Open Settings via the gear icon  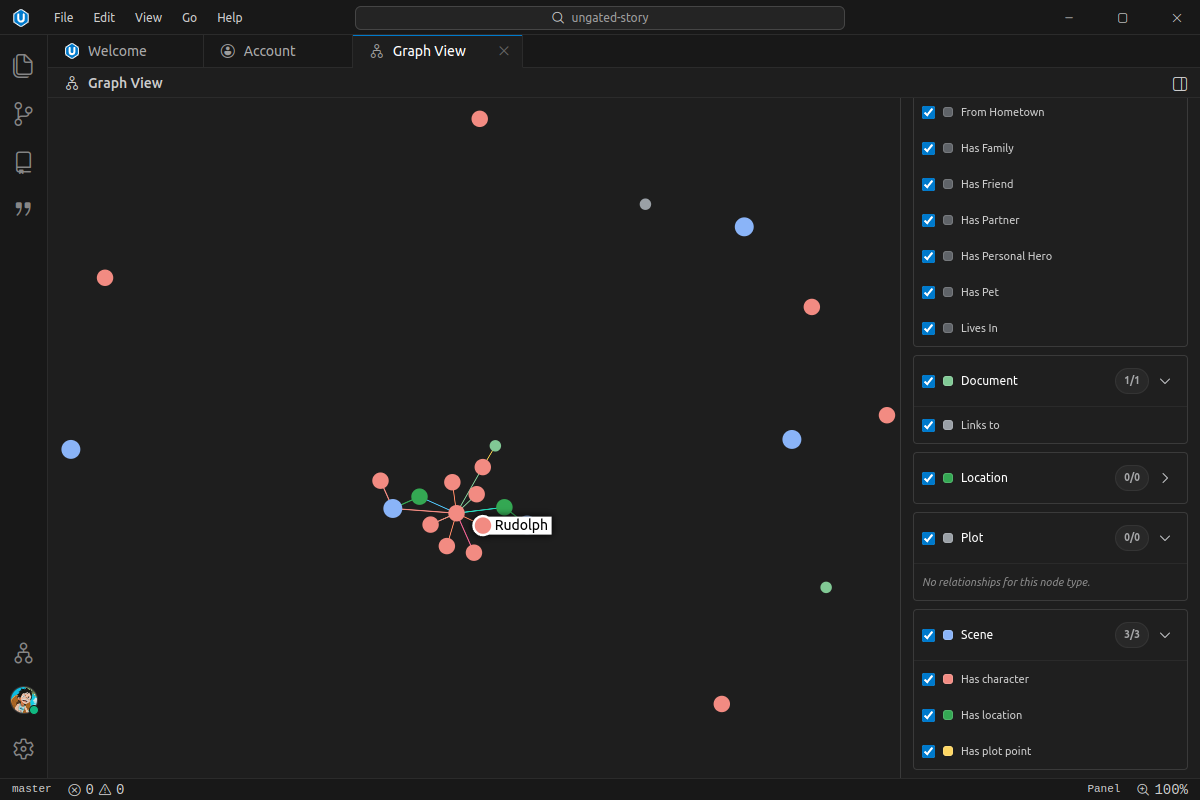pos(23,748)
